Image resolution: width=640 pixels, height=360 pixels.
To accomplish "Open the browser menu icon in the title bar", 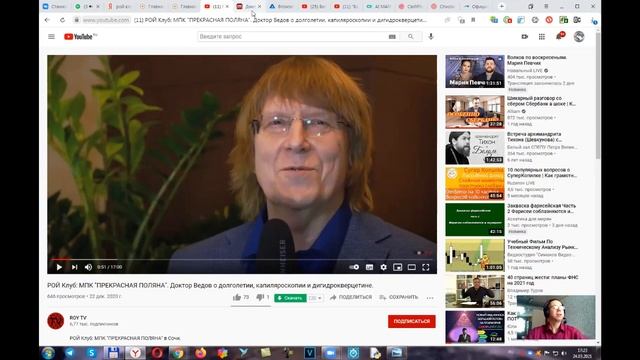I will pos(546,7).
